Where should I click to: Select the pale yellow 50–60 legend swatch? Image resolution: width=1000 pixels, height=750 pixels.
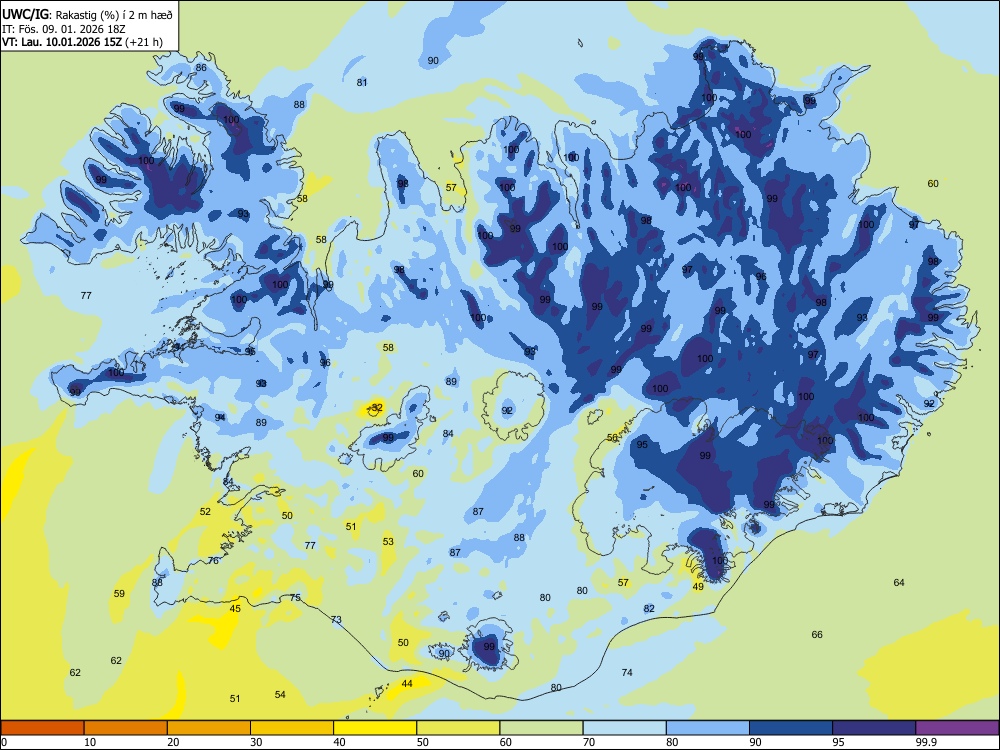(458, 728)
